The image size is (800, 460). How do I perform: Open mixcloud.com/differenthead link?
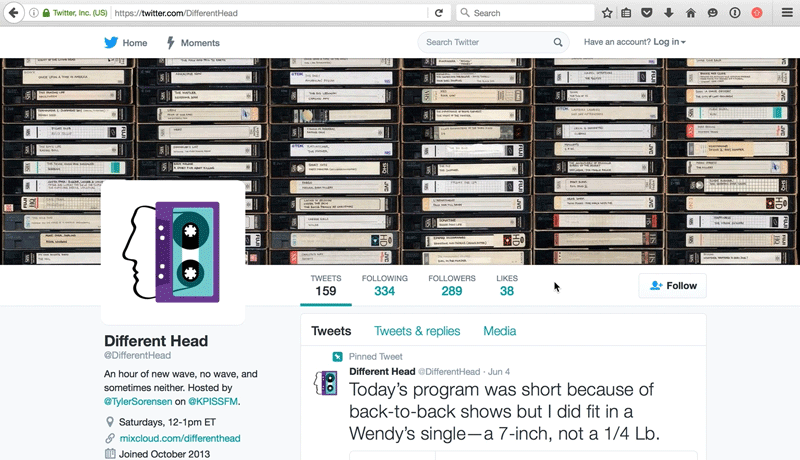[180, 438]
